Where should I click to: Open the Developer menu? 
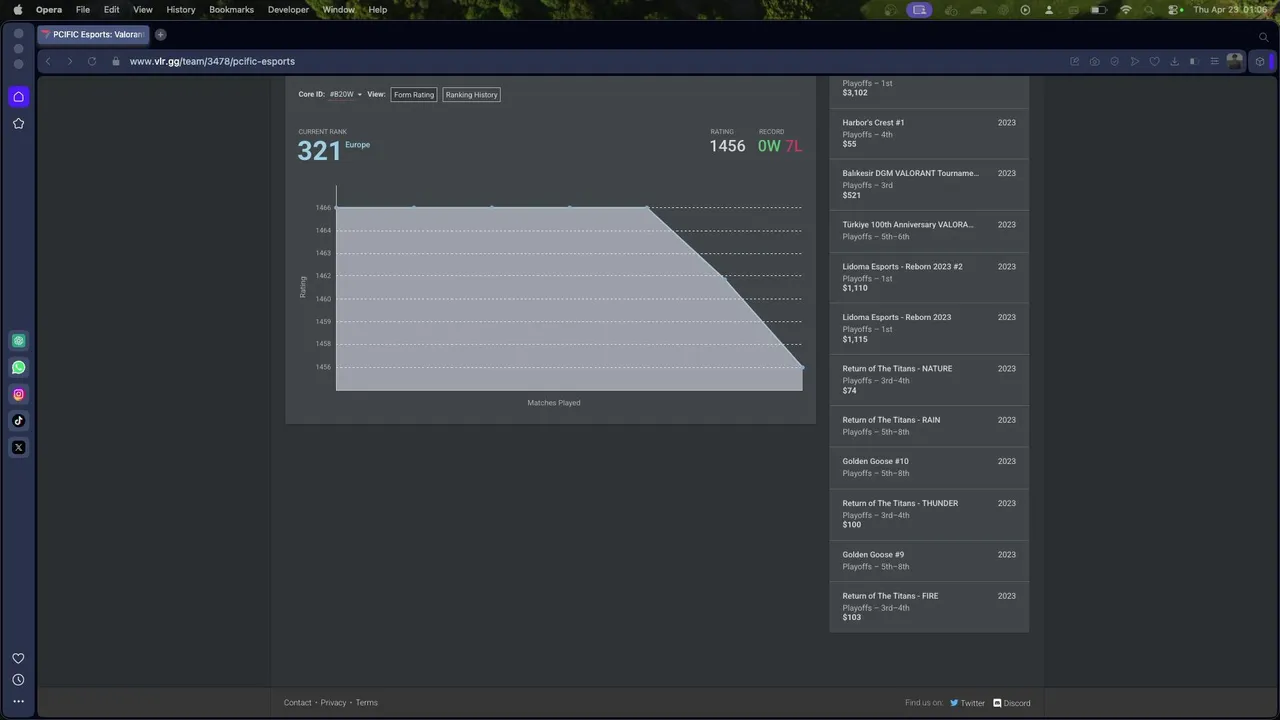coord(288,9)
